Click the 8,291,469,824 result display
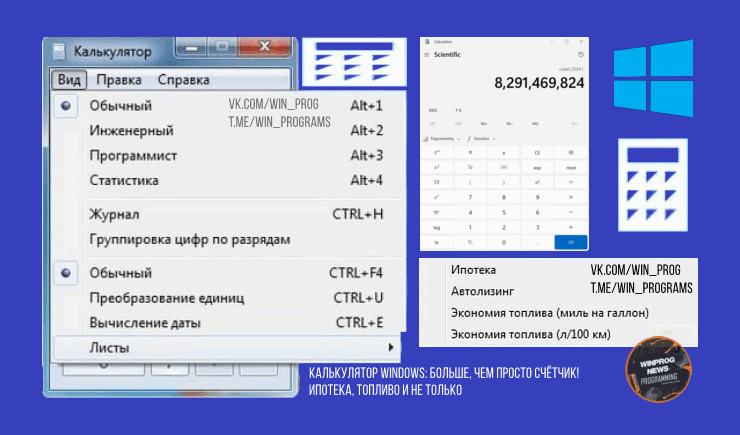 point(539,84)
